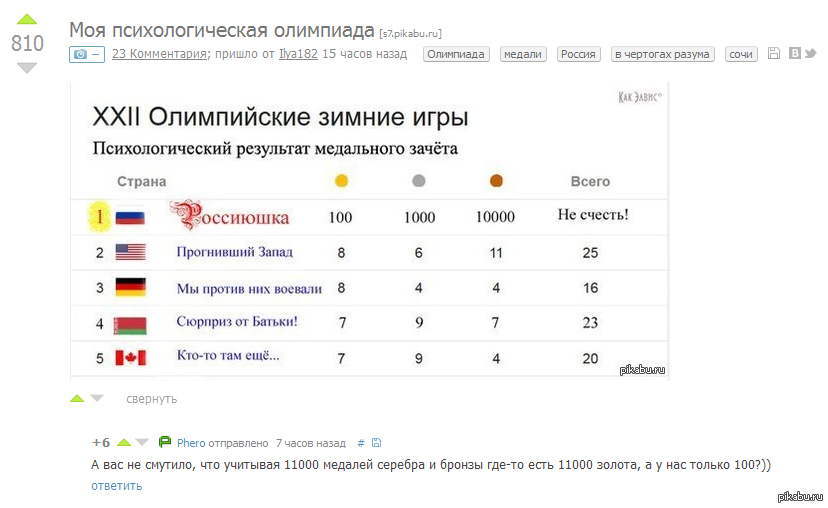
Task: Collapse the post image with the camera toggle
Action: (86, 54)
